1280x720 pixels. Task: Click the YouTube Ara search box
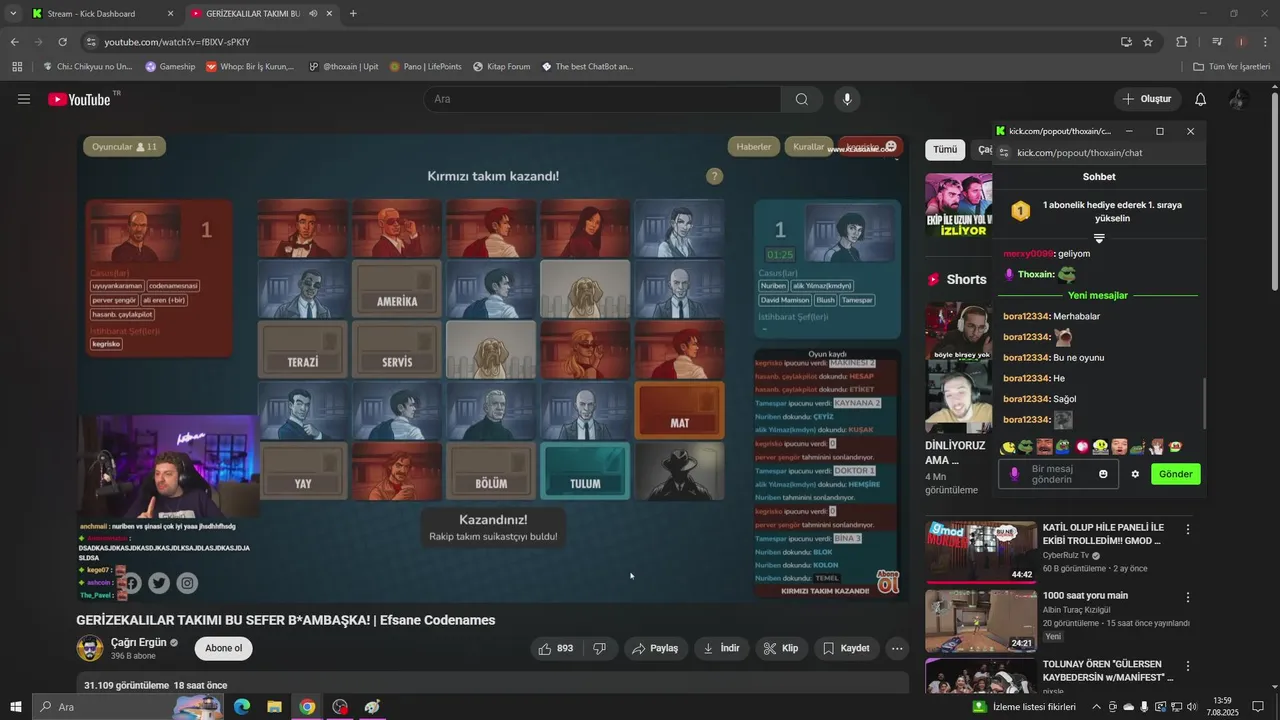point(602,99)
